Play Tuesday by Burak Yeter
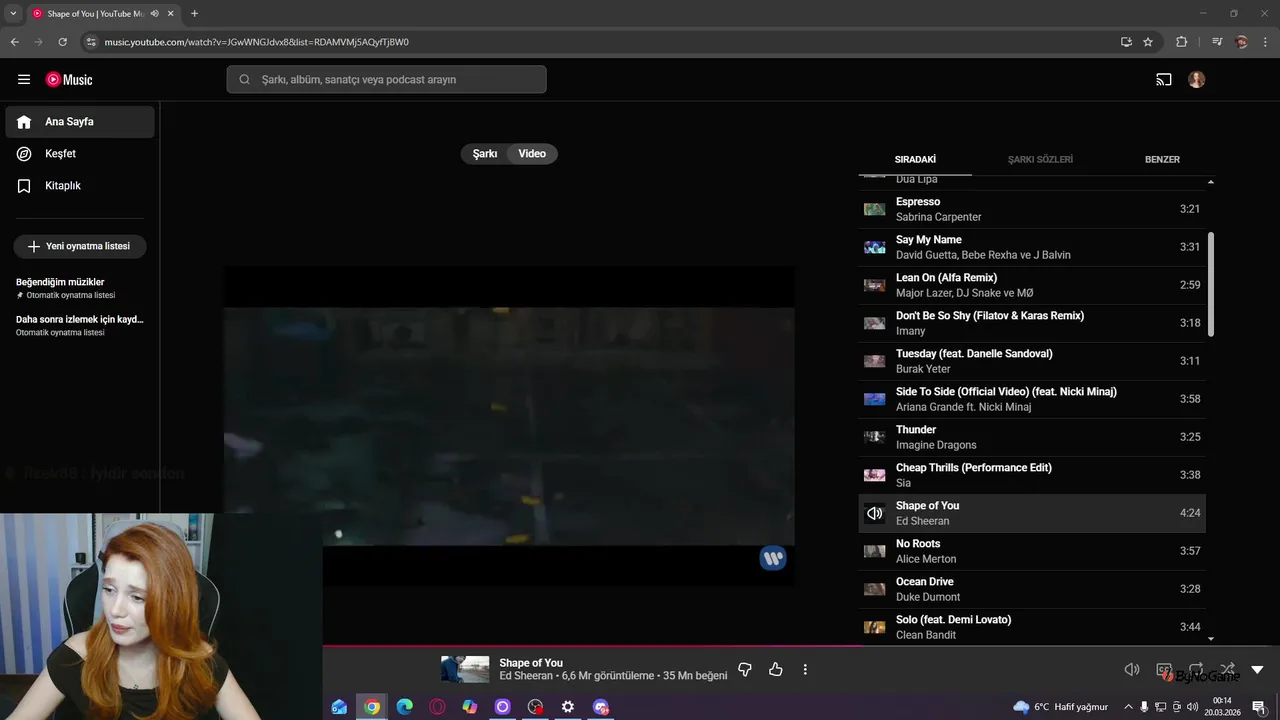1280x720 pixels. (x=1032, y=361)
